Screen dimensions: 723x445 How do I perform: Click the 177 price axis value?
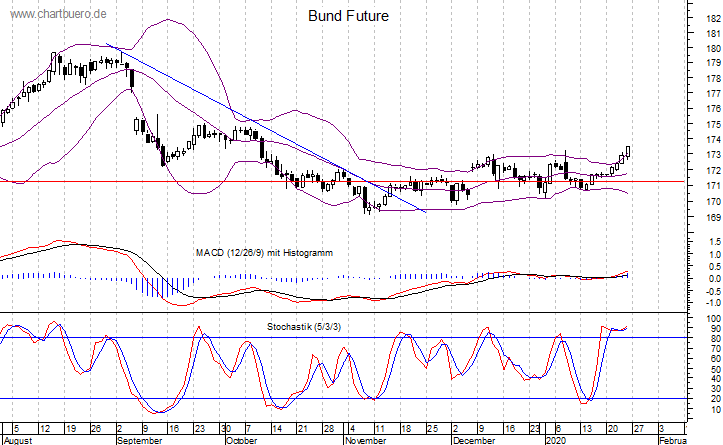point(713,94)
